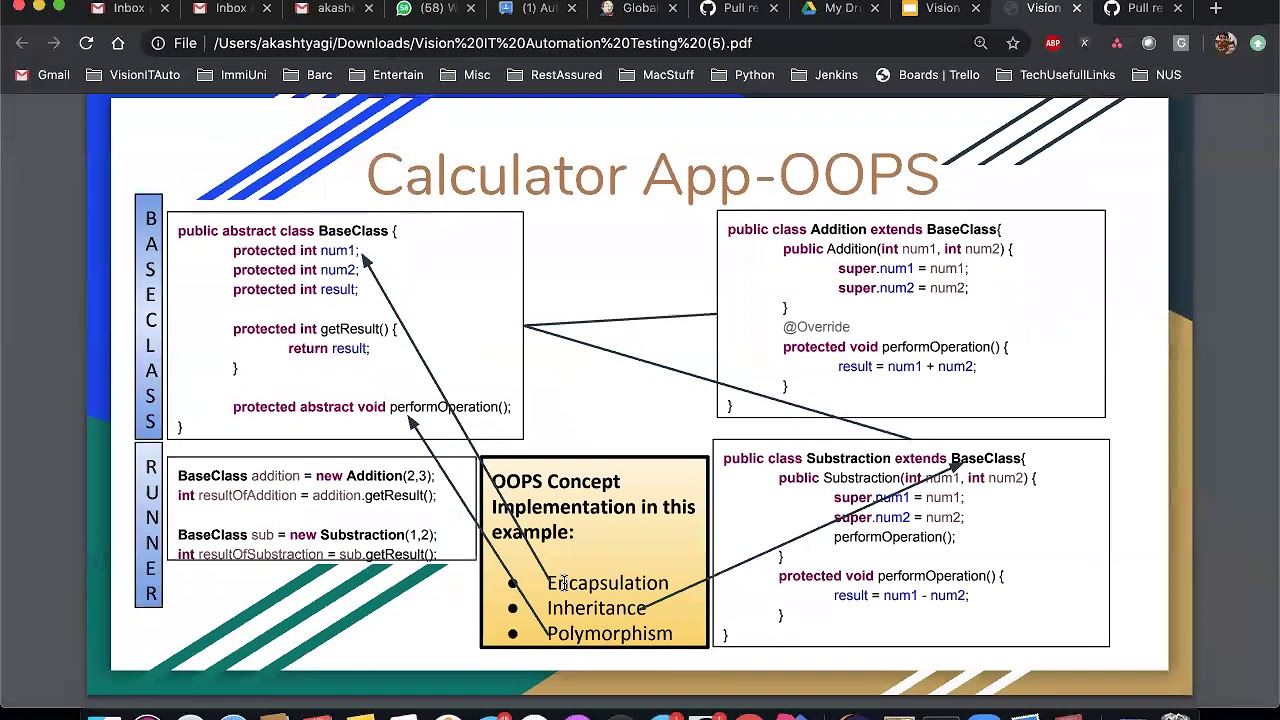
Task: Open the Misc bookmark folder
Action: click(466, 75)
